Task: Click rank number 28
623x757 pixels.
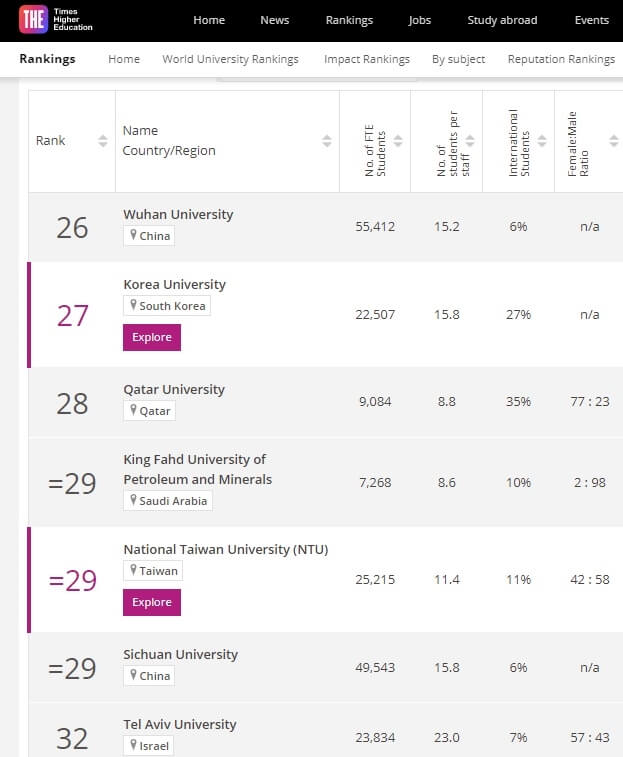Action: [x=72, y=404]
